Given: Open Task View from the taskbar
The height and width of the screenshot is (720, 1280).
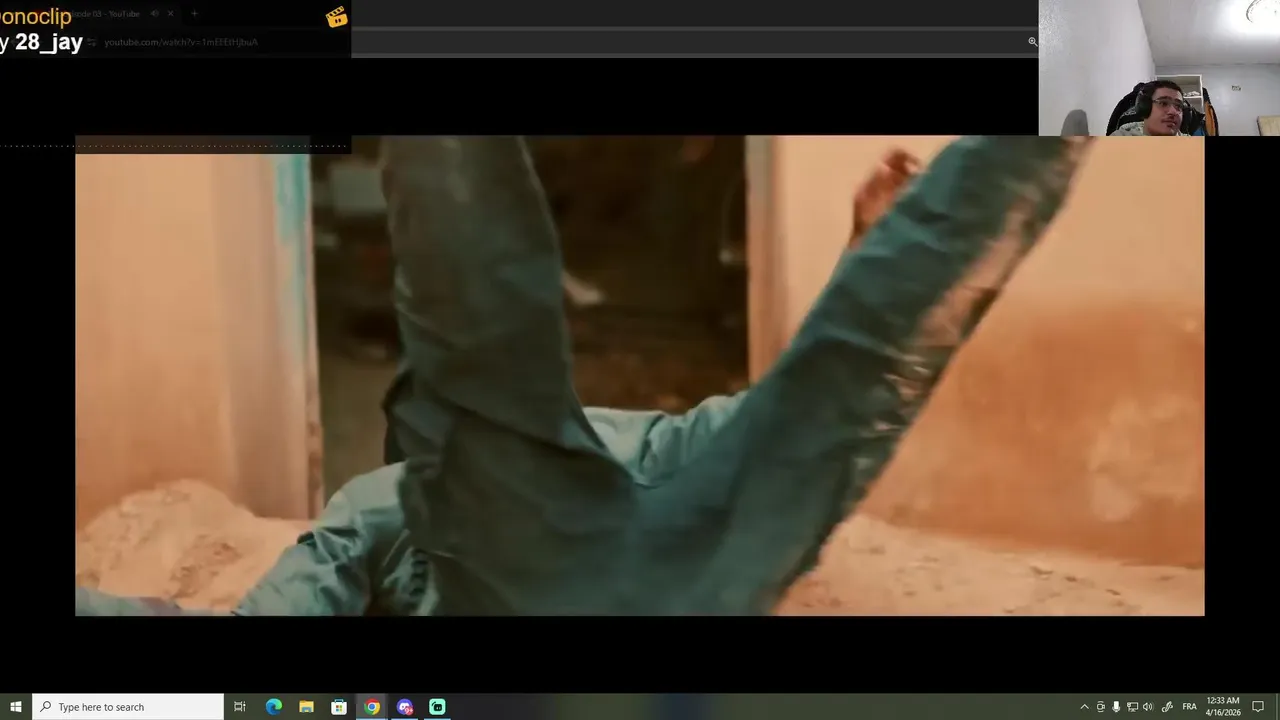Looking at the screenshot, I should pyautogui.click(x=240, y=707).
